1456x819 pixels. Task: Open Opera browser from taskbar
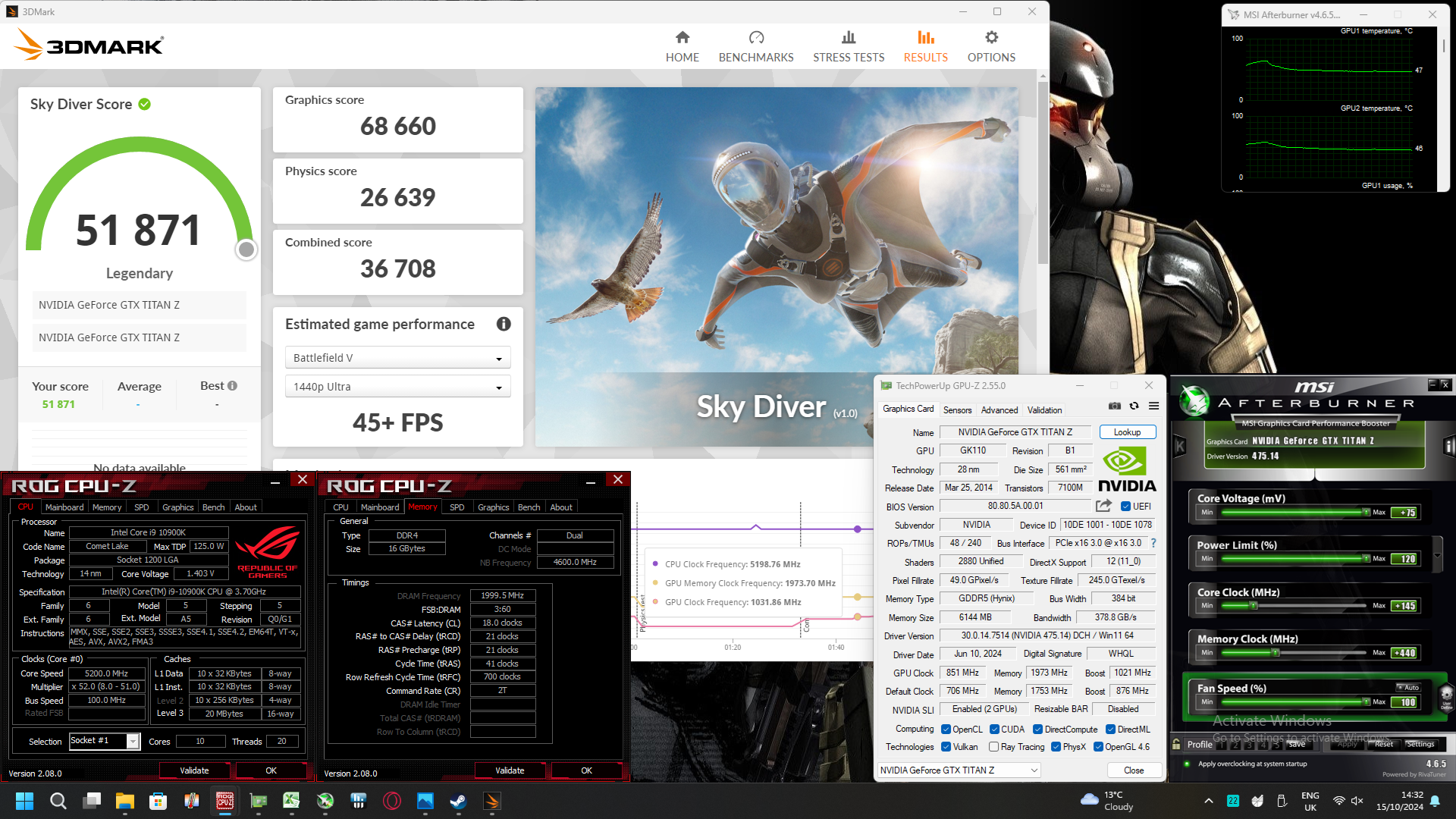coord(391,801)
